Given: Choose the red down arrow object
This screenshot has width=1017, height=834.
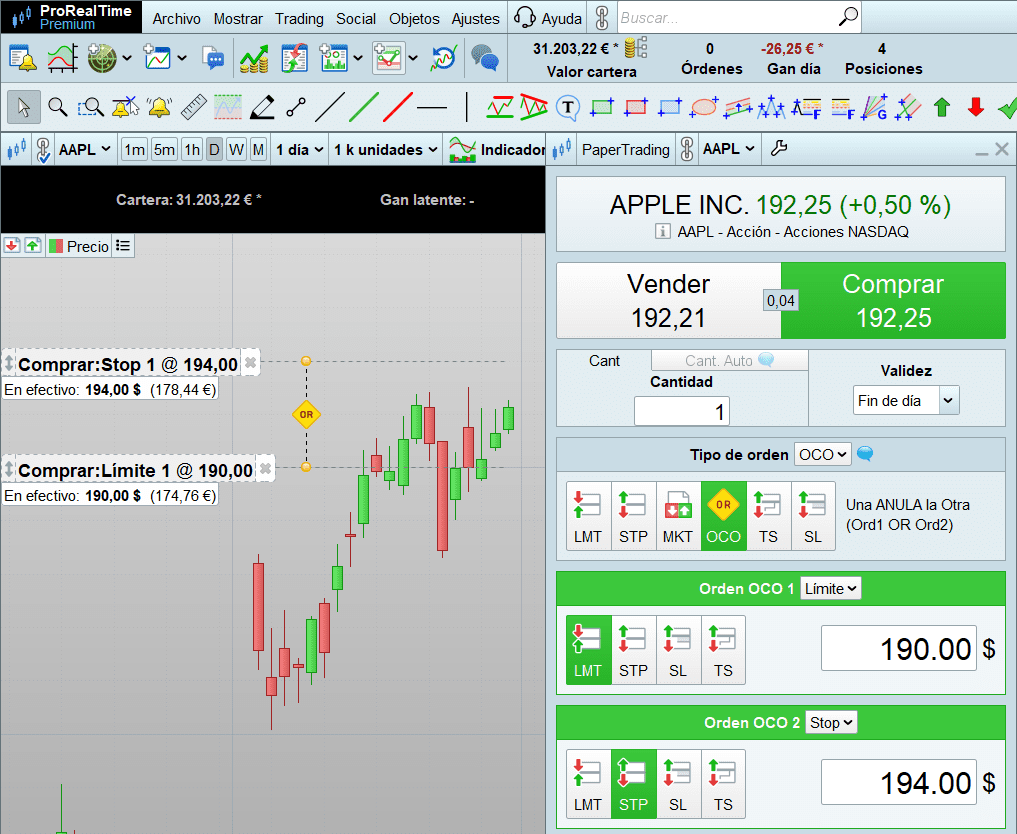Looking at the screenshot, I should click(975, 107).
